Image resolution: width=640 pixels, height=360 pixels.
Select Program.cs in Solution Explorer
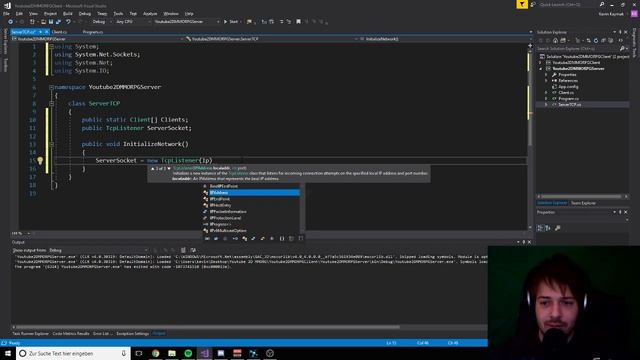coord(568,98)
